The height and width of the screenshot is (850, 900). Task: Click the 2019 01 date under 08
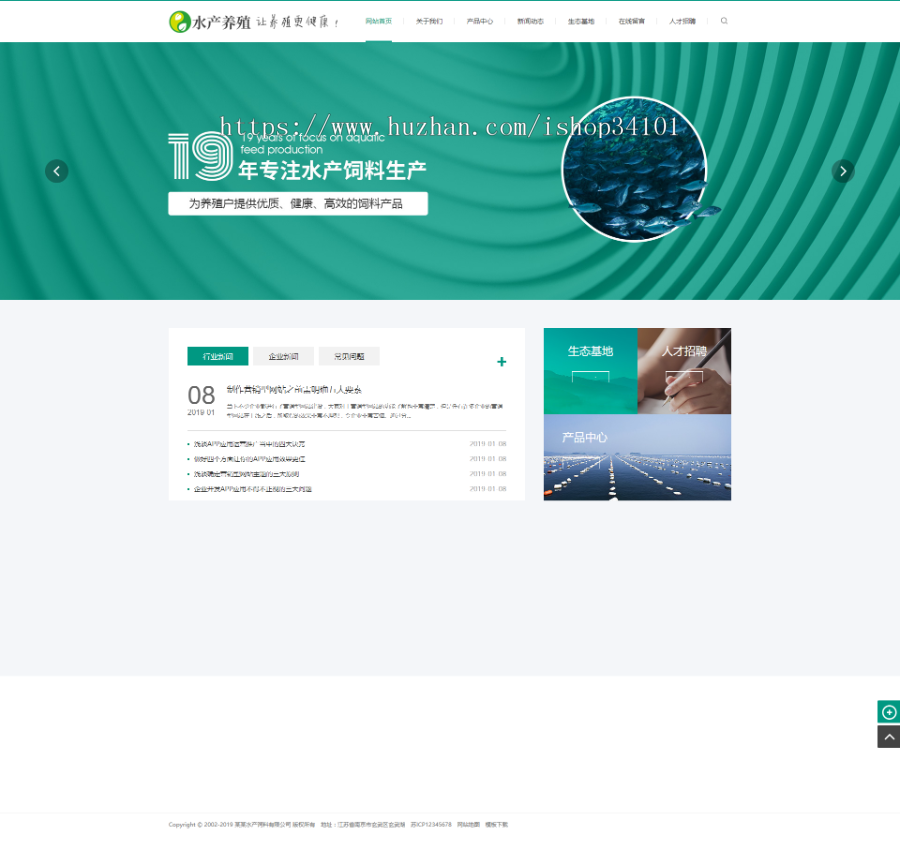(201, 412)
